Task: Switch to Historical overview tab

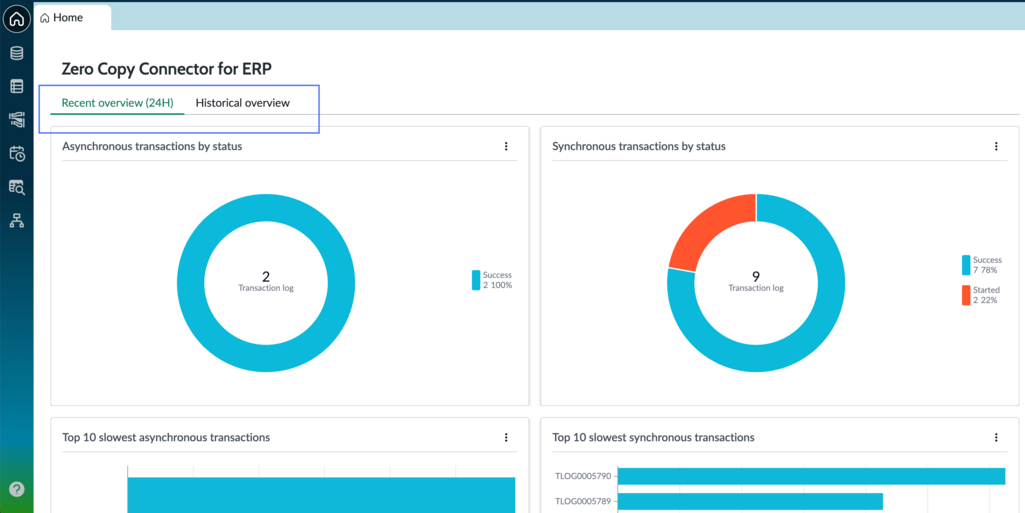Action: [243, 103]
